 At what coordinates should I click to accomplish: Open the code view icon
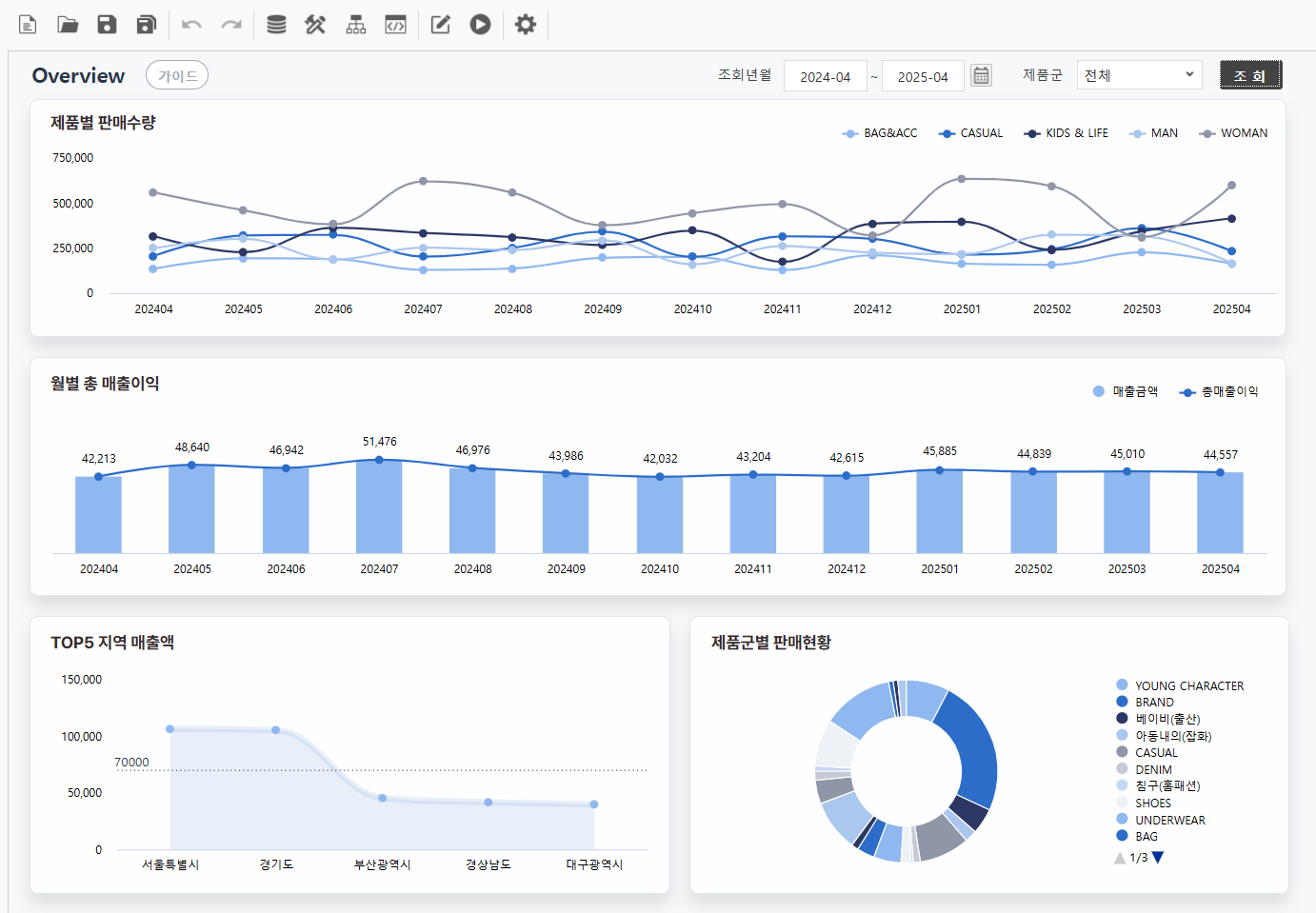(x=395, y=25)
